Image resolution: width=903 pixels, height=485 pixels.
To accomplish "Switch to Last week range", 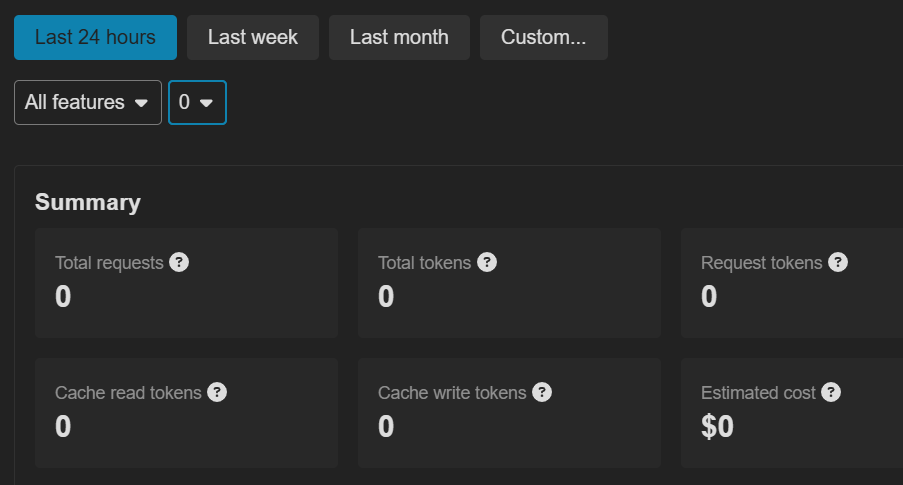I will [253, 37].
